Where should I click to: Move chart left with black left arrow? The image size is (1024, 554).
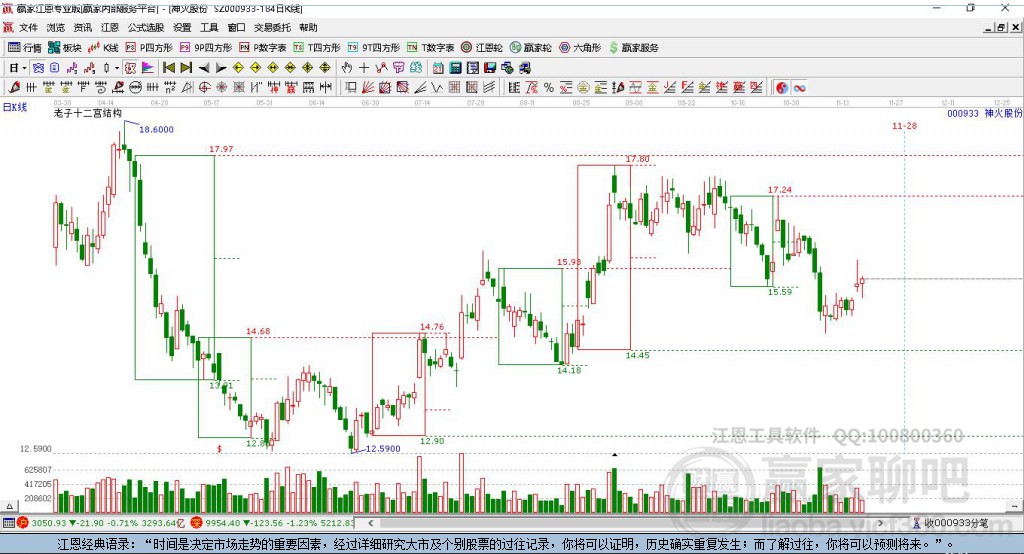coord(204,68)
